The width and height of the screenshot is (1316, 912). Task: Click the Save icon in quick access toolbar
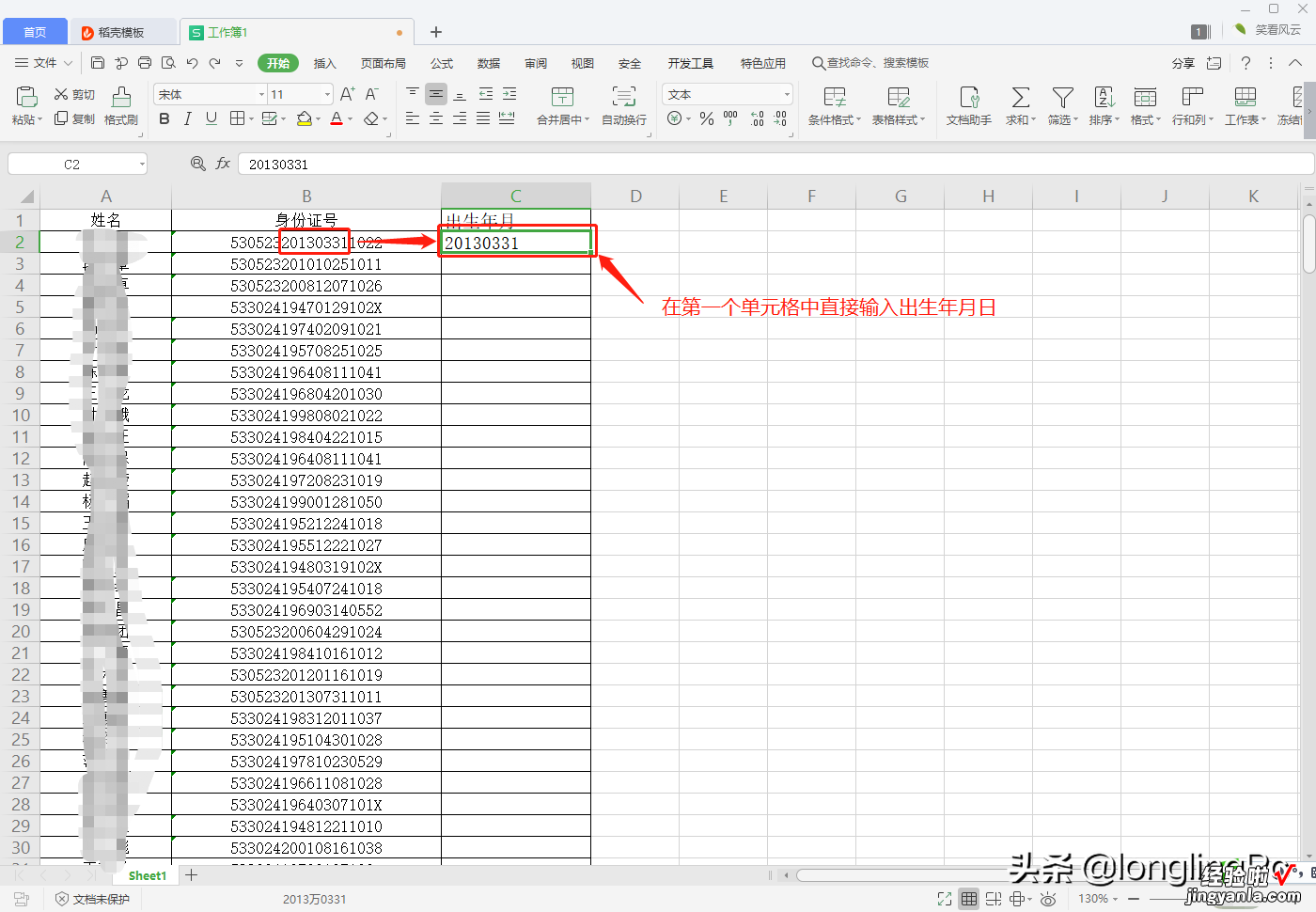point(98,63)
